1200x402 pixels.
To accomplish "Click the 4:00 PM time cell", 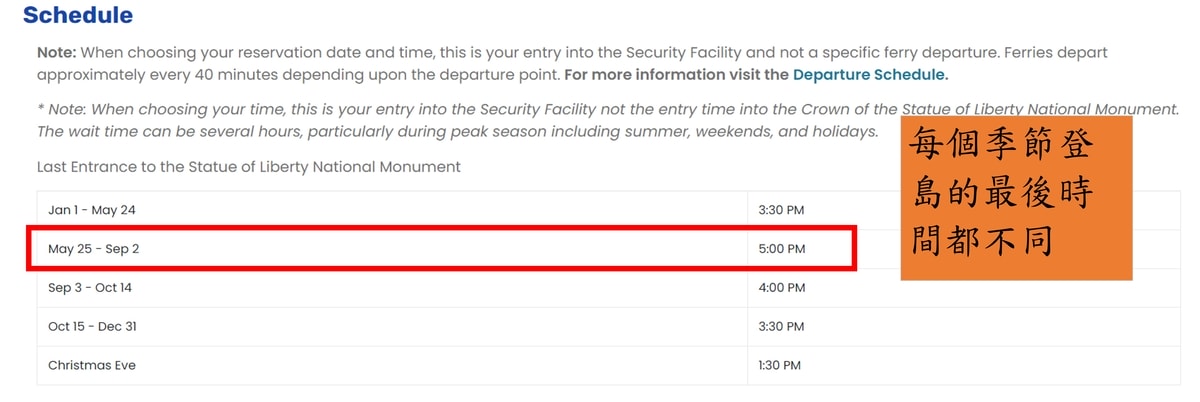I will click(x=782, y=288).
